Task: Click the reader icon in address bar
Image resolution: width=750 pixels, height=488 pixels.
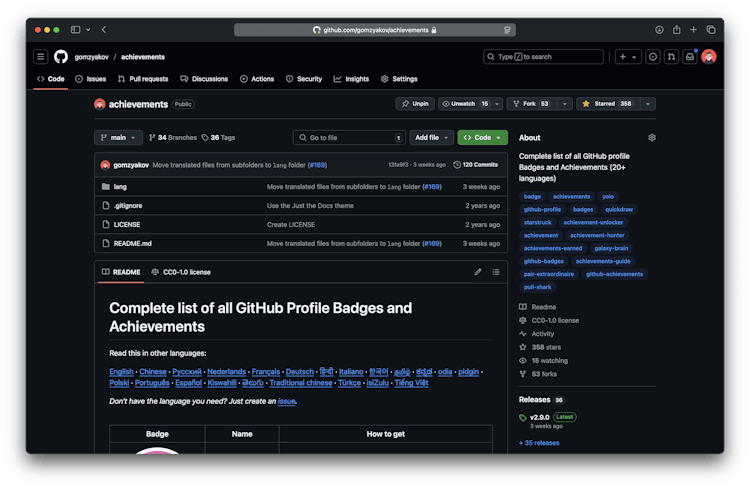Action: pos(507,30)
